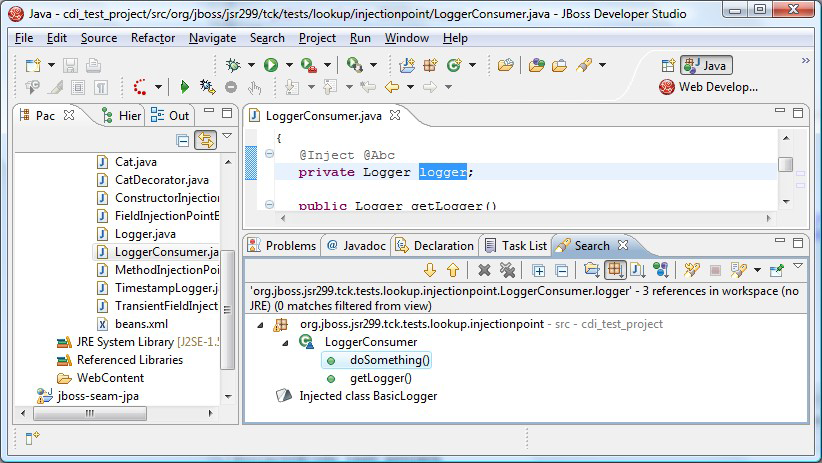This screenshot has width=822, height=463.
Task: Remove all matches in Search view
Action: [x=507, y=270]
